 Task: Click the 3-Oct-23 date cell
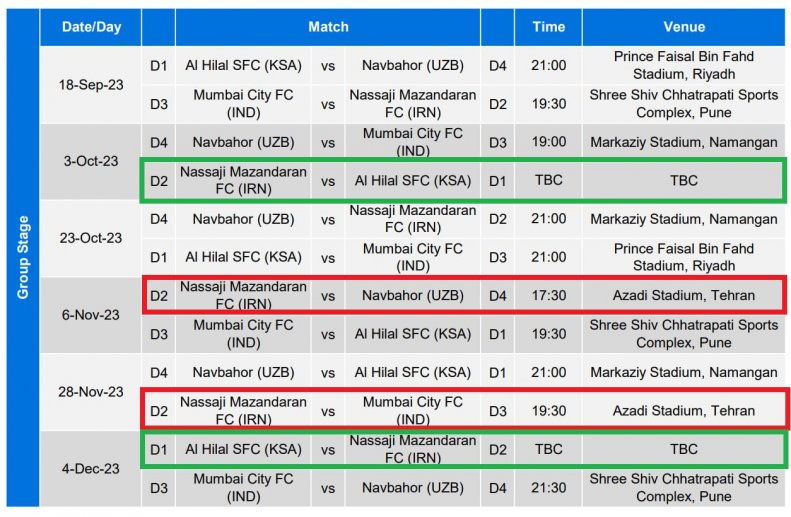click(x=91, y=161)
